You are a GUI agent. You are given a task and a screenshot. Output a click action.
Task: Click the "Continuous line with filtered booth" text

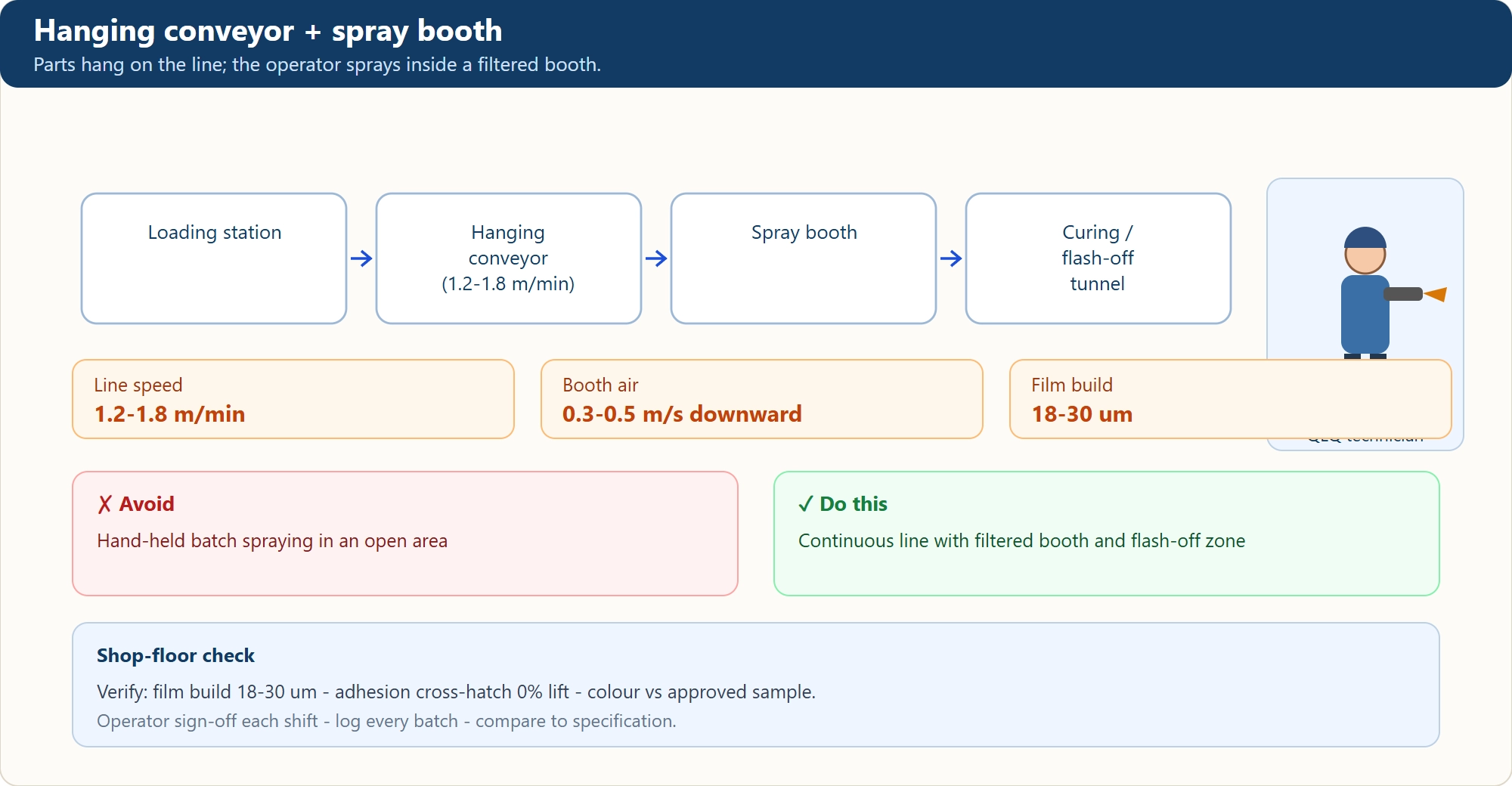coord(1021,541)
